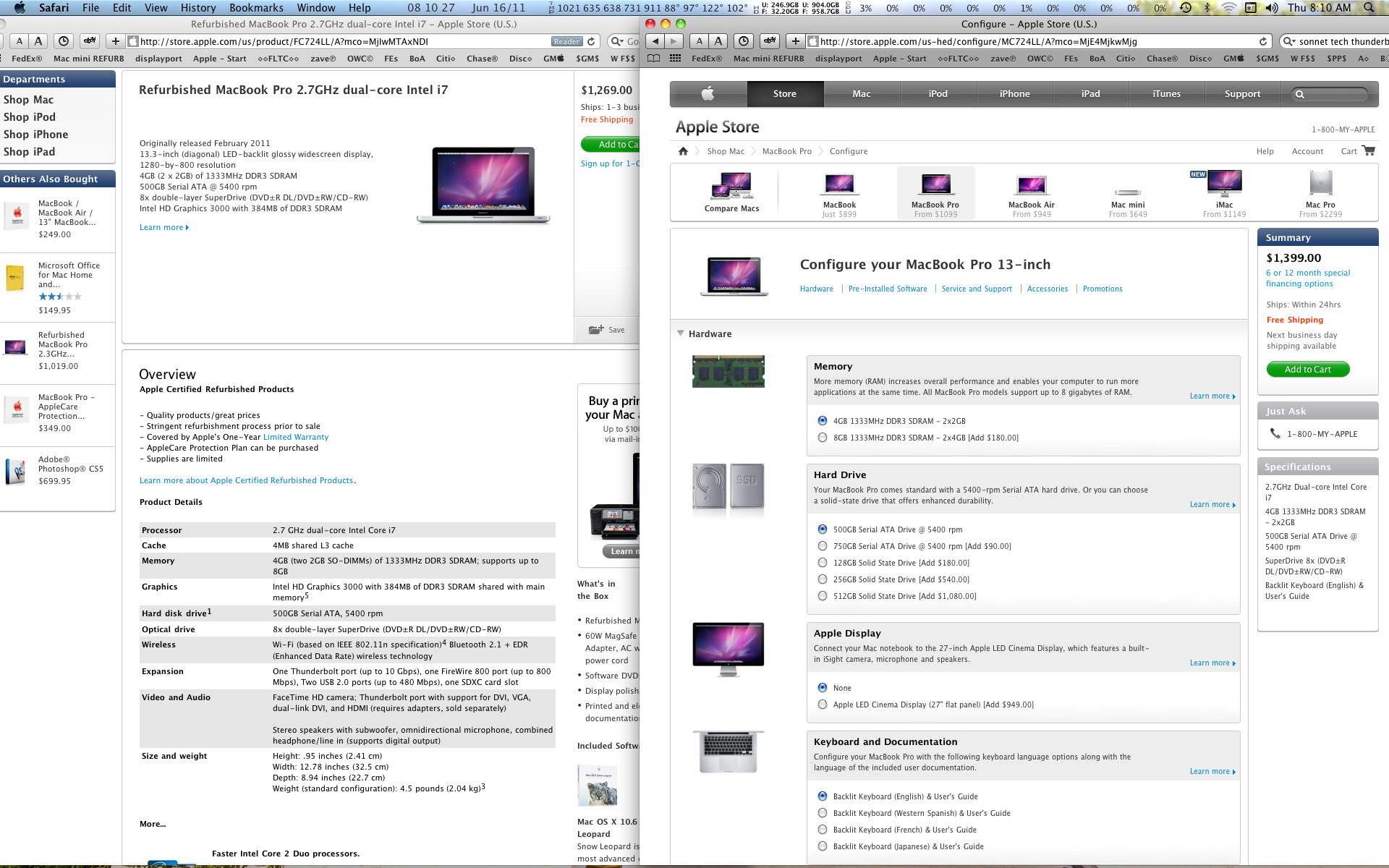Click the phone icon in the Just Ask panel

[x=1275, y=433]
